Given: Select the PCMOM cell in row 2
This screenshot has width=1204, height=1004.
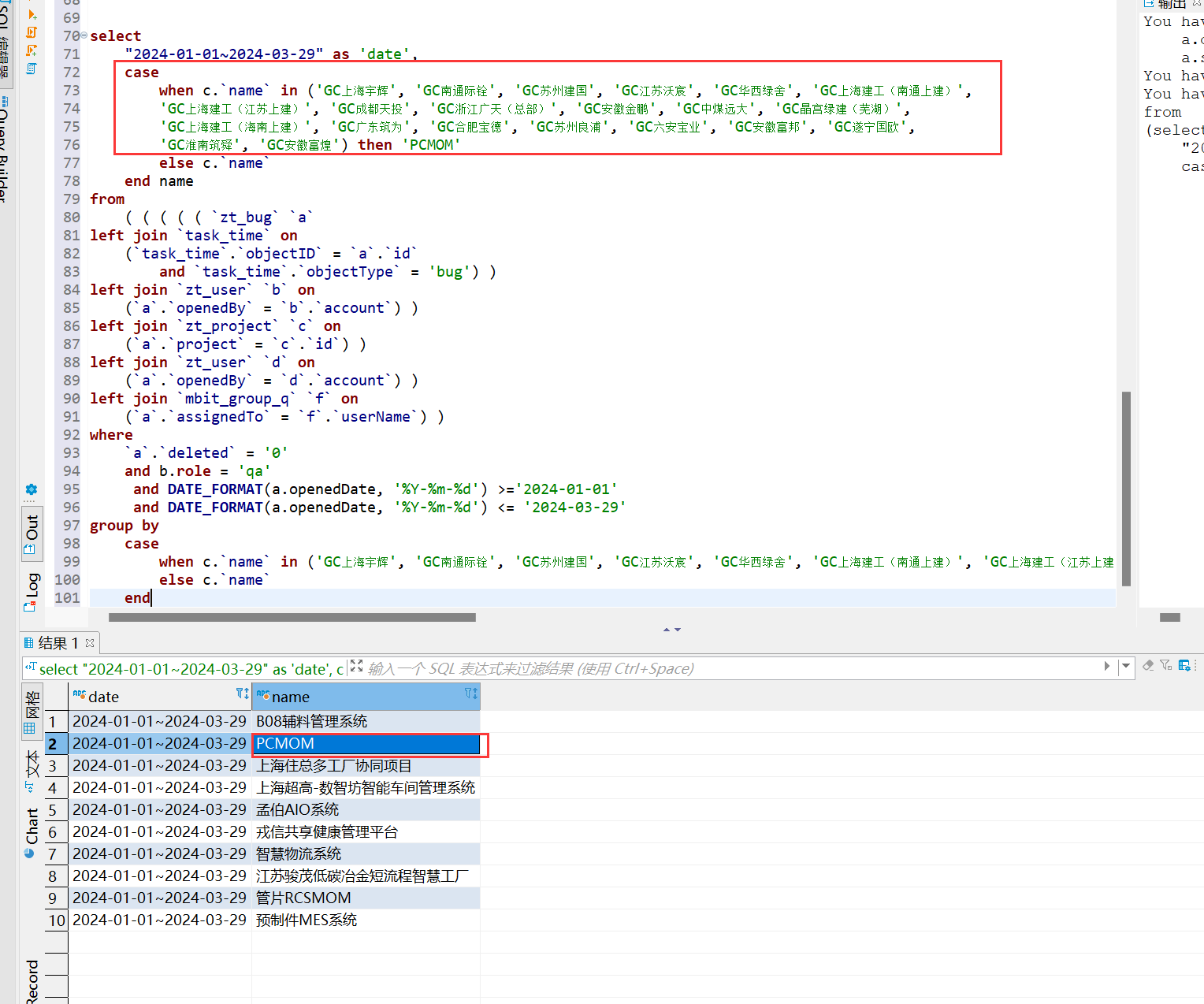Looking at the screenshot, I should pos(366,744).
